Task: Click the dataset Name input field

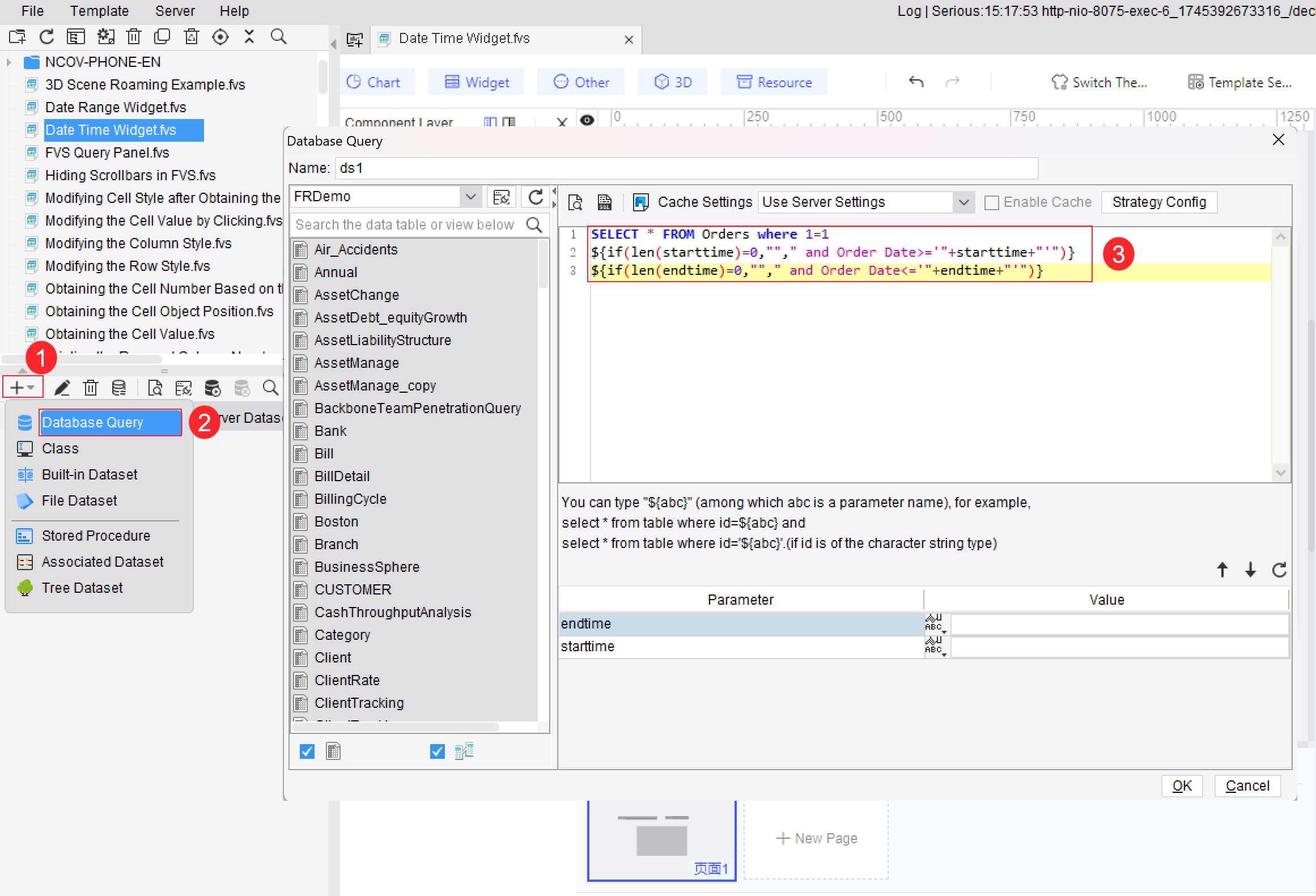Action: (x=686, y=168)
